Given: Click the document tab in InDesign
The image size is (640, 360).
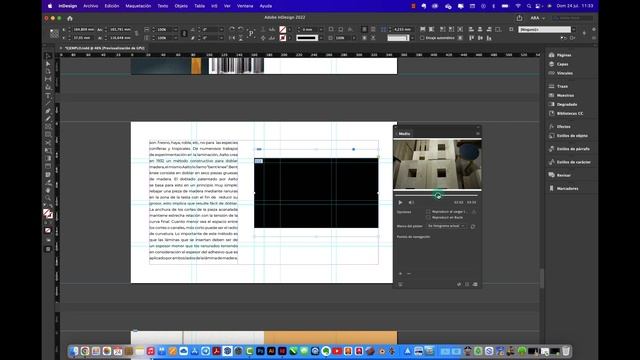Looking at the screenshot, I should pyautogui.click(x=104, y=48).
